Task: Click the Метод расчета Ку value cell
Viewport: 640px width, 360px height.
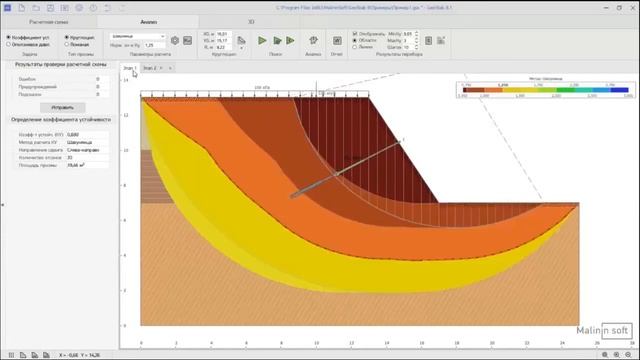Action: tap(87, 142)
